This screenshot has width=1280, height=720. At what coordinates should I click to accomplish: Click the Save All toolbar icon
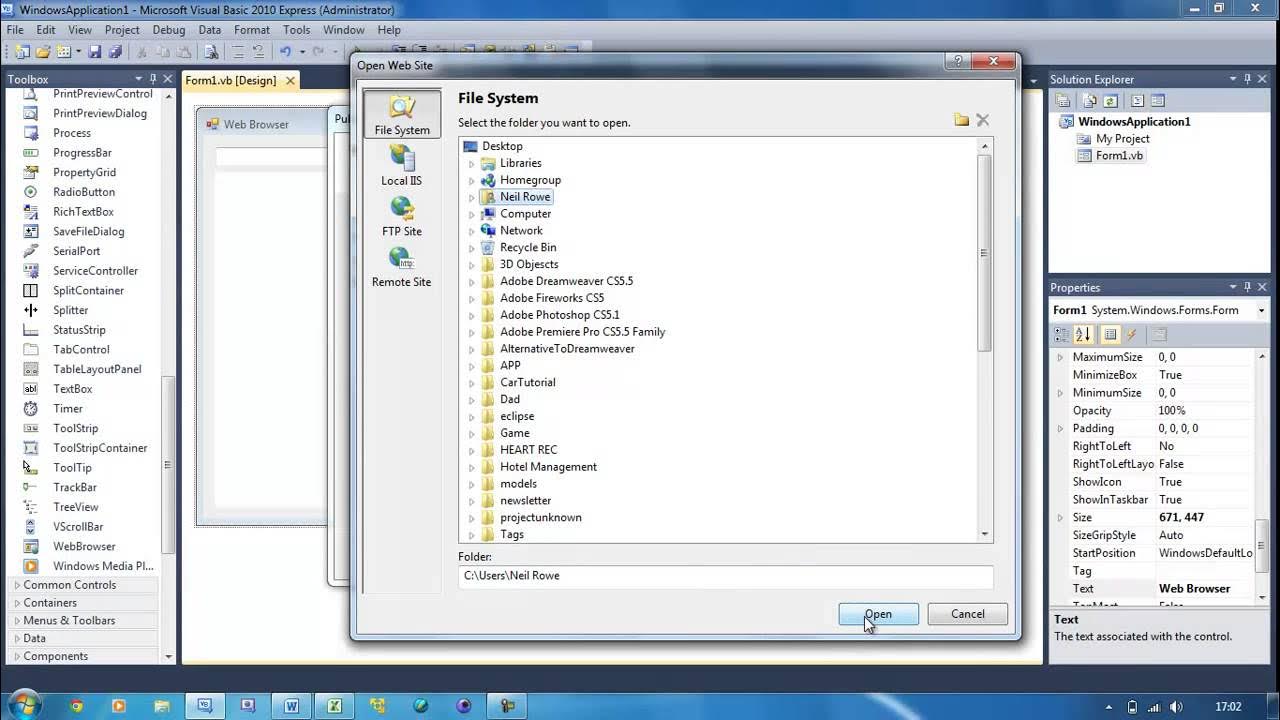pyautogui.click(x=115, y=52)
